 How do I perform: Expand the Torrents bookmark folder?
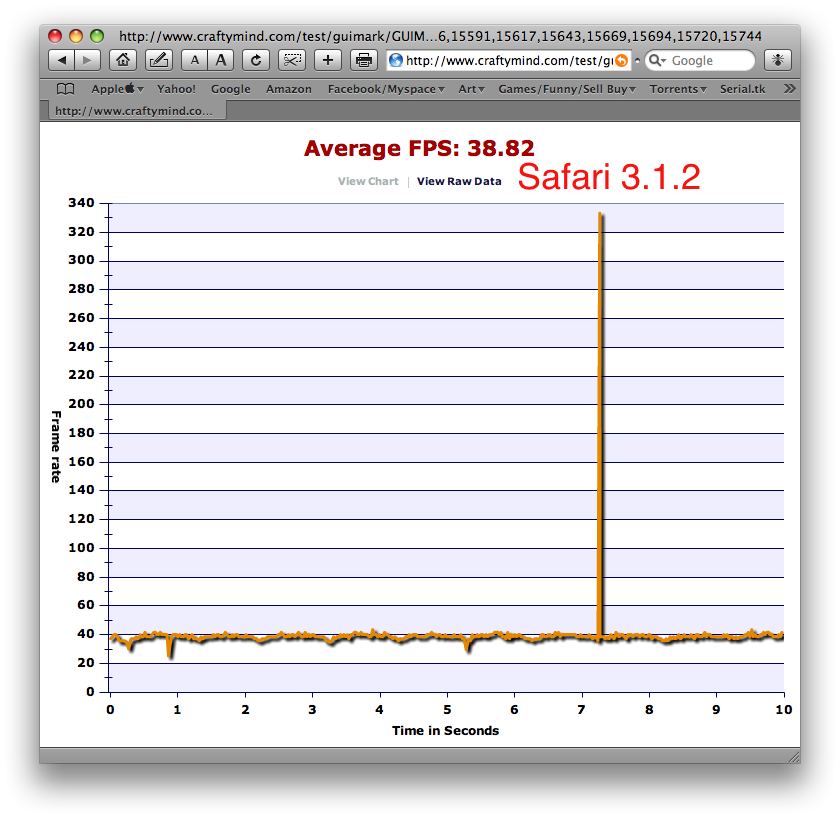(x=678, y=89)
